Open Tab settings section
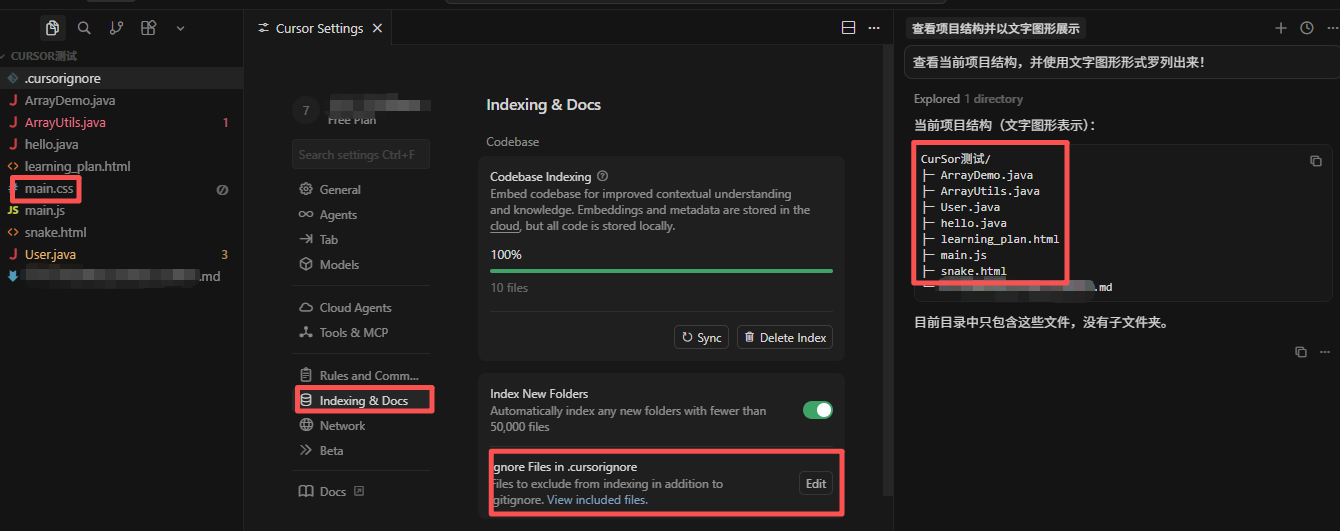The image size is (1340, 531). point(361,239)
